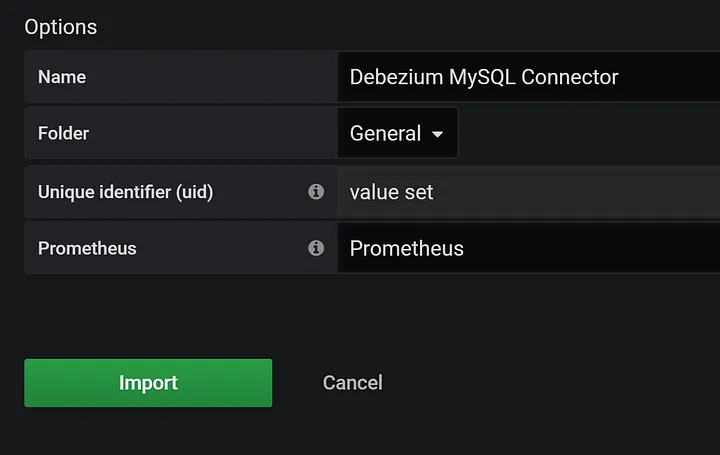The width and height of the screenshot is (720, 455).
Task: Click the word set in uid field
Action: coord(419,192)
